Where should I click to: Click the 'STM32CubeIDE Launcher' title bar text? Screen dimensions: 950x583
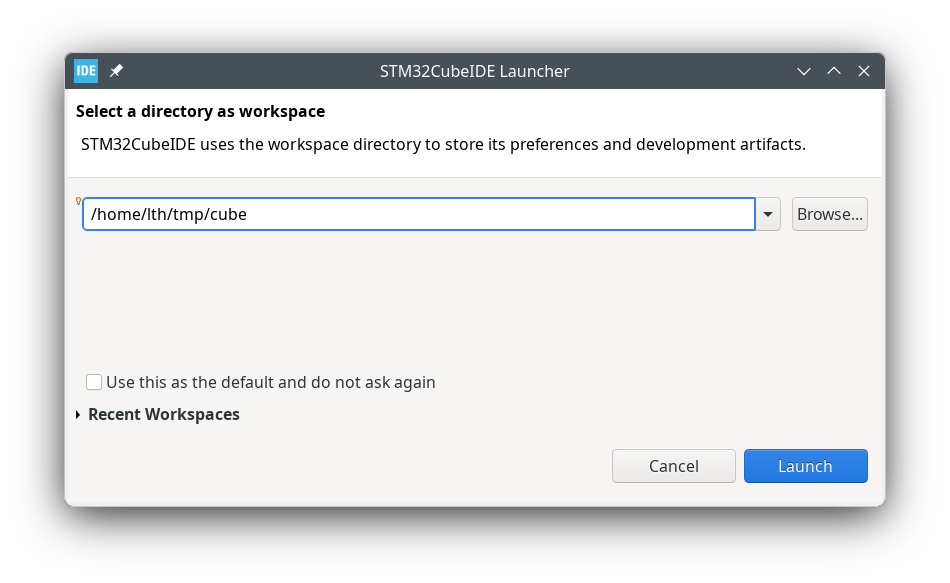click(474, 71)
